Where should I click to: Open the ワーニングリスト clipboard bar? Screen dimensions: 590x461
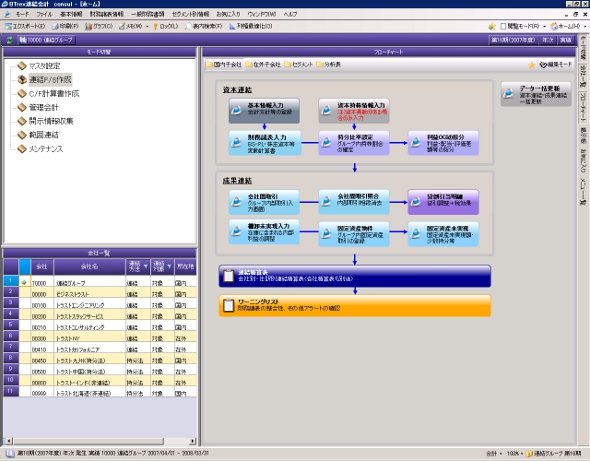(x=355, y=305)
